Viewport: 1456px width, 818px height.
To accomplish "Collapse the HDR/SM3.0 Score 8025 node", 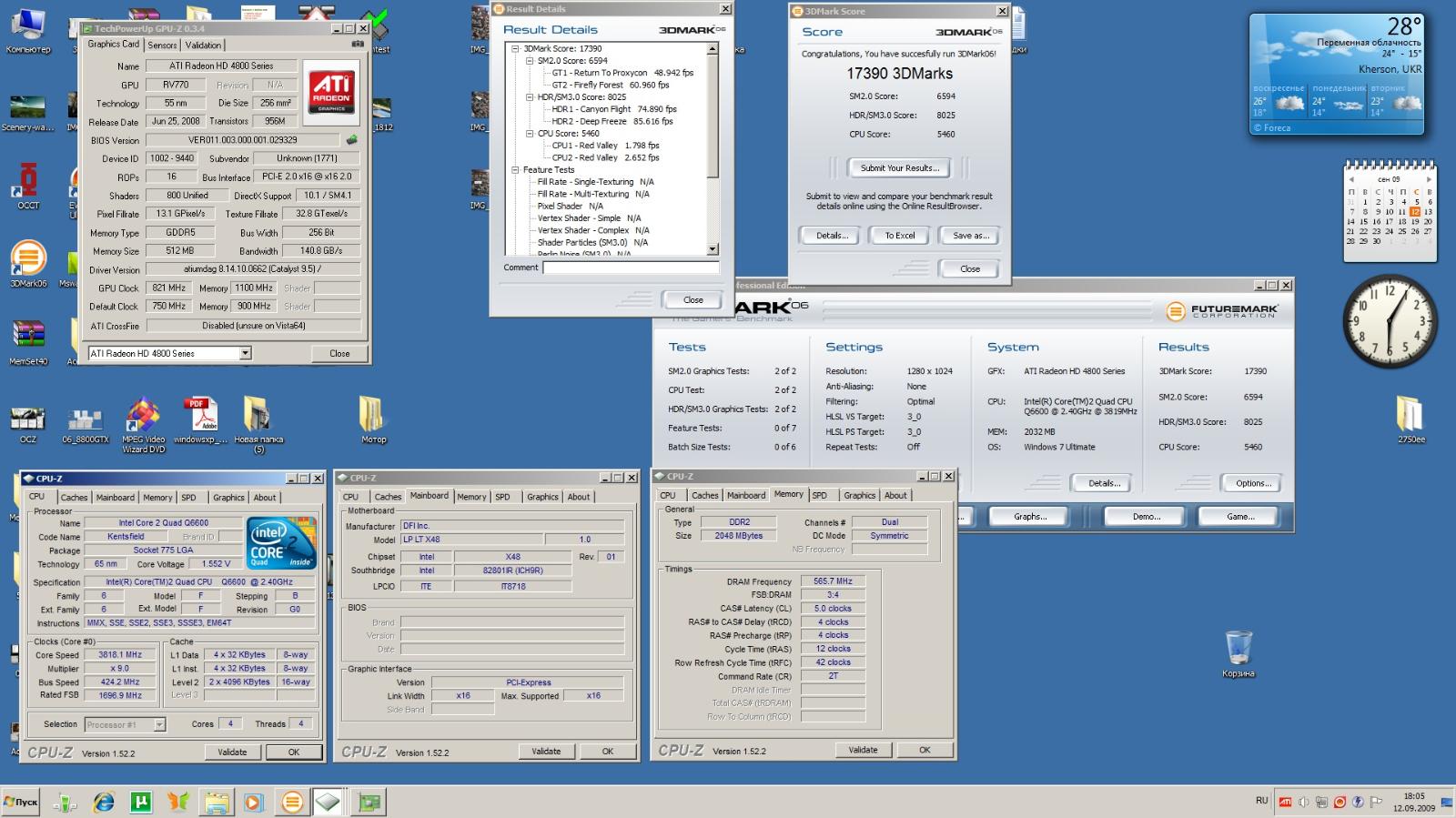I will click(530, 96).
